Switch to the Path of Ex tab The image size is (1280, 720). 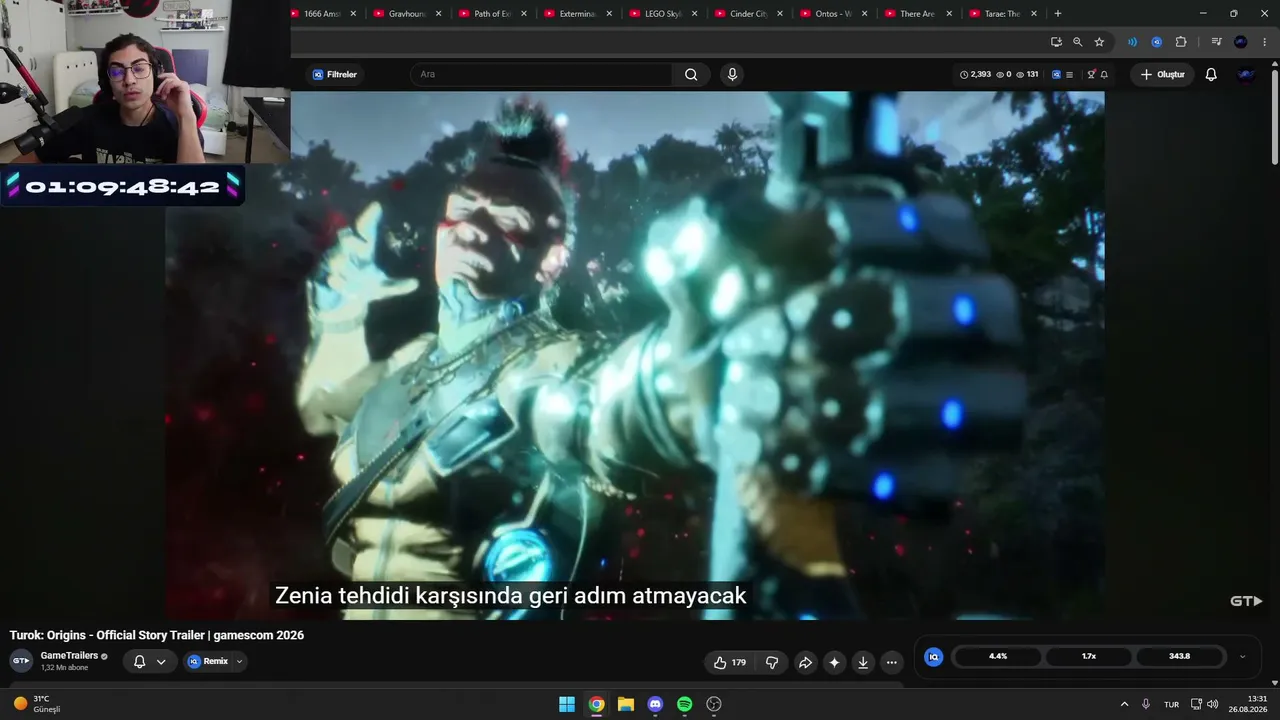(492, 14)
